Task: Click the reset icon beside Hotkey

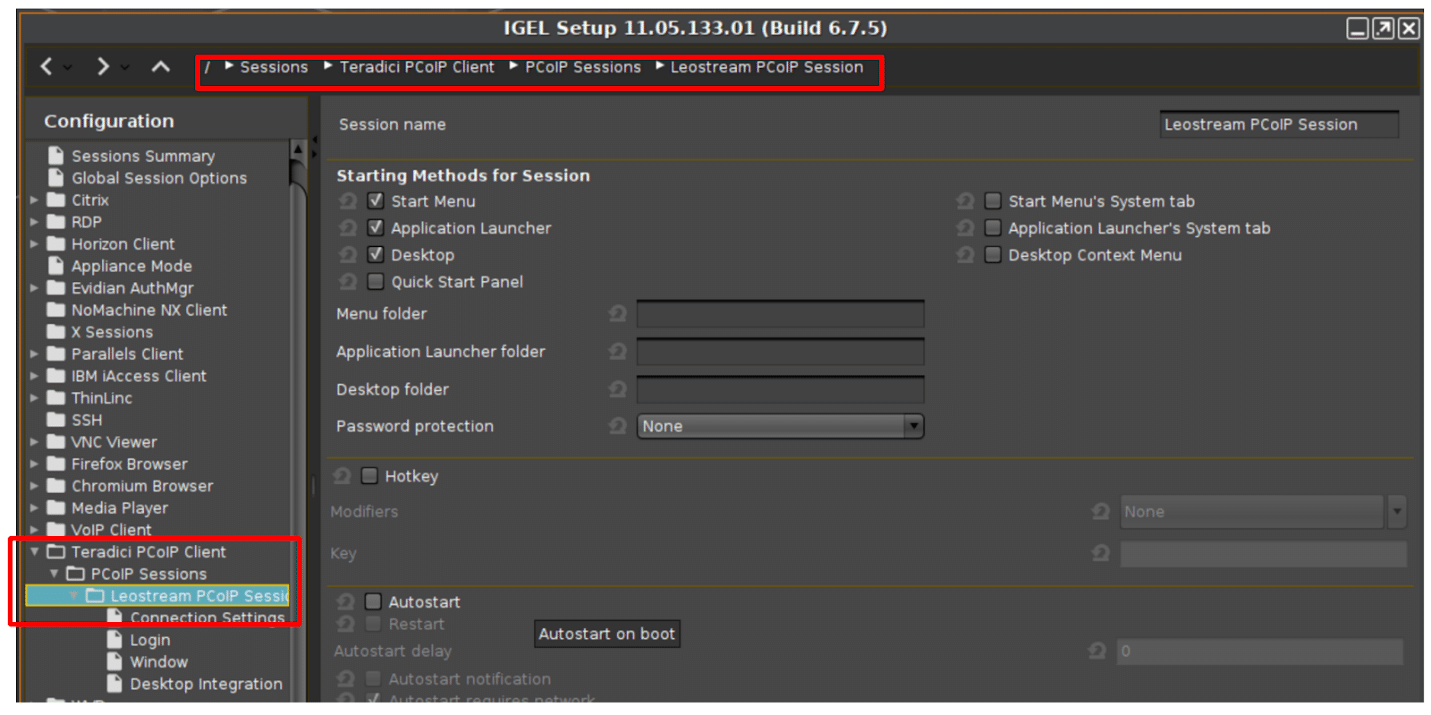Action: tap(342, 476)
